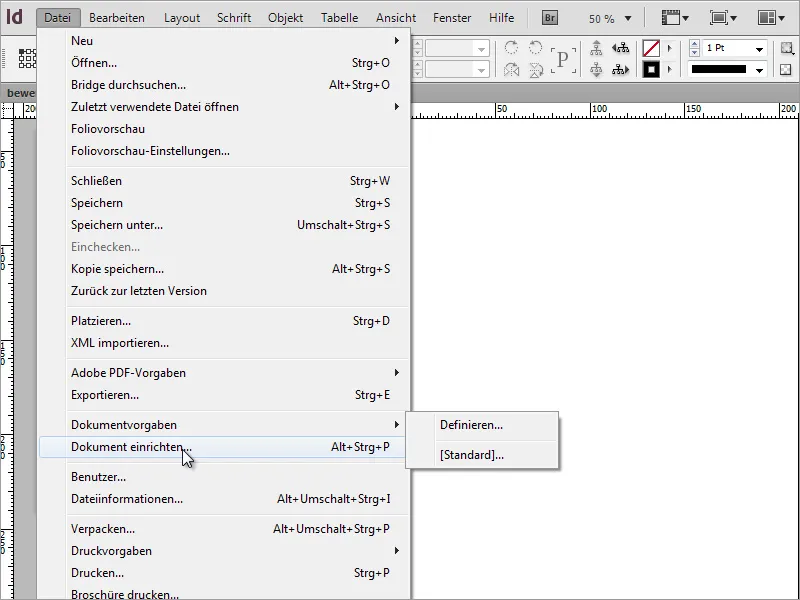Expand the Dokumentvorgaben submenu
This screenshot has width=800, height=600.
point(223,425)
